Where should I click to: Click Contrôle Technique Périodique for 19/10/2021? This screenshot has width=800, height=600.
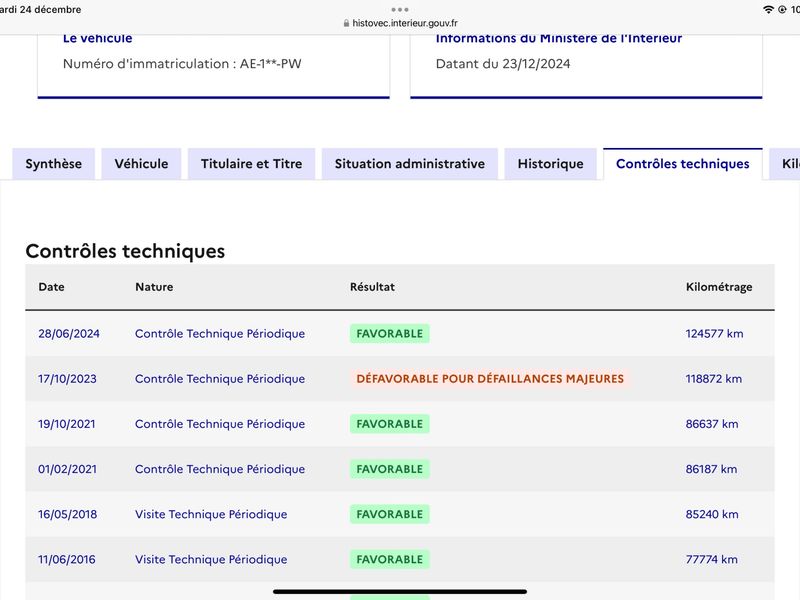point(220,424)
